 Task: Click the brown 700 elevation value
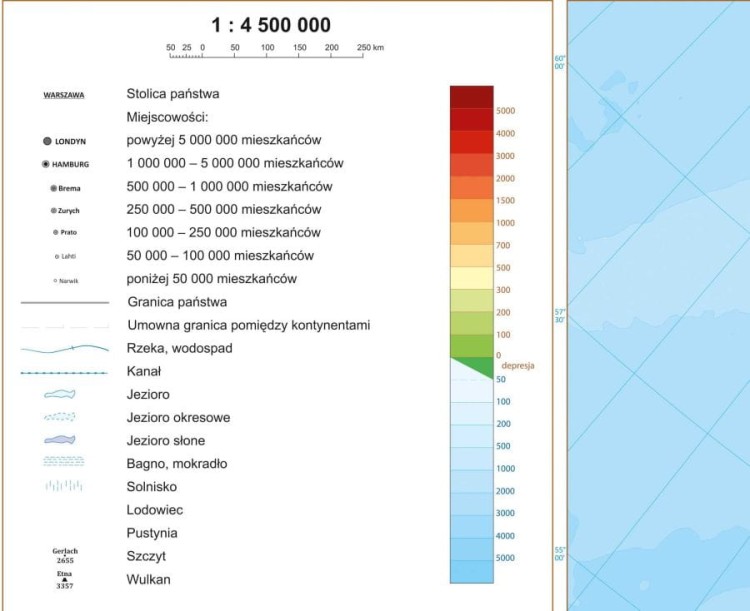point(503,245)
